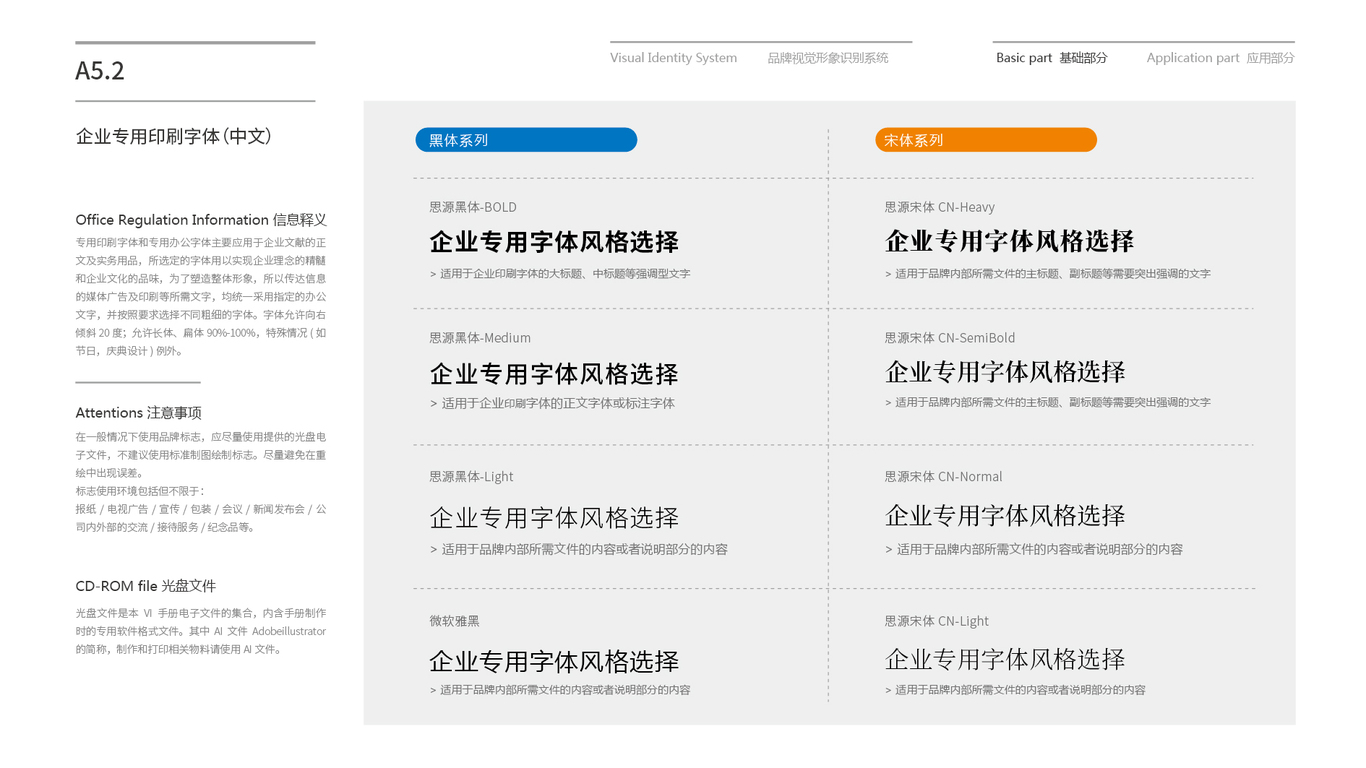Select the font name '思源黑体-BOLD'

473,207
